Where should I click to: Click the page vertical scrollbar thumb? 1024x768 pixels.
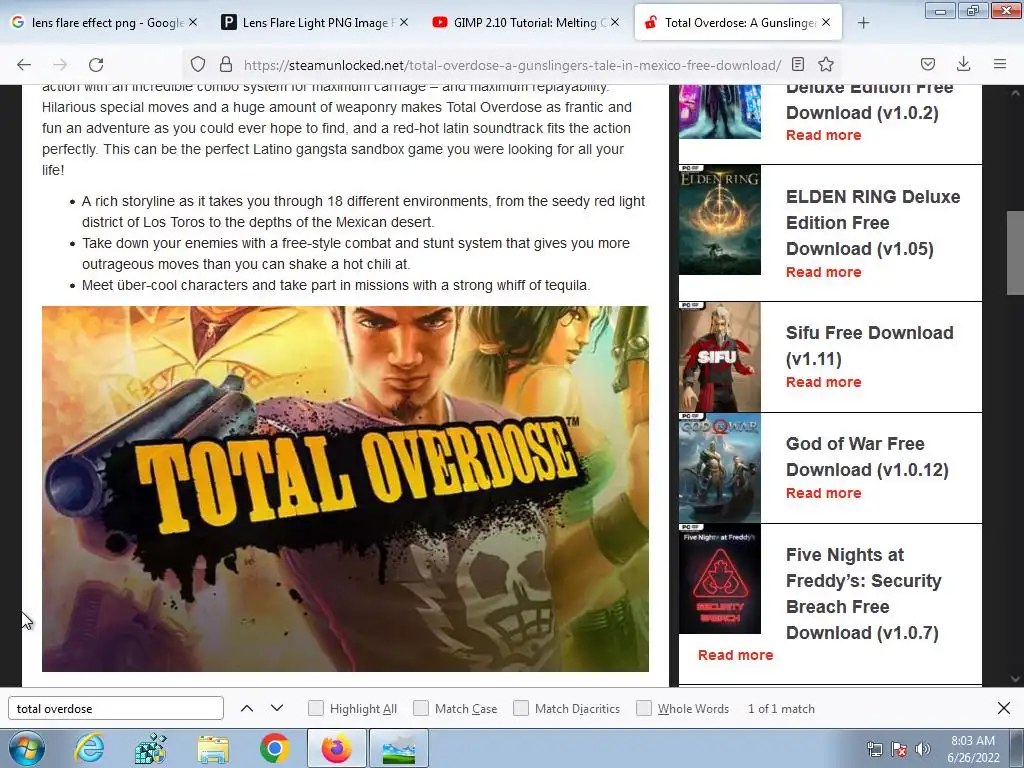pyautogui.click(x=1015, y=253)
